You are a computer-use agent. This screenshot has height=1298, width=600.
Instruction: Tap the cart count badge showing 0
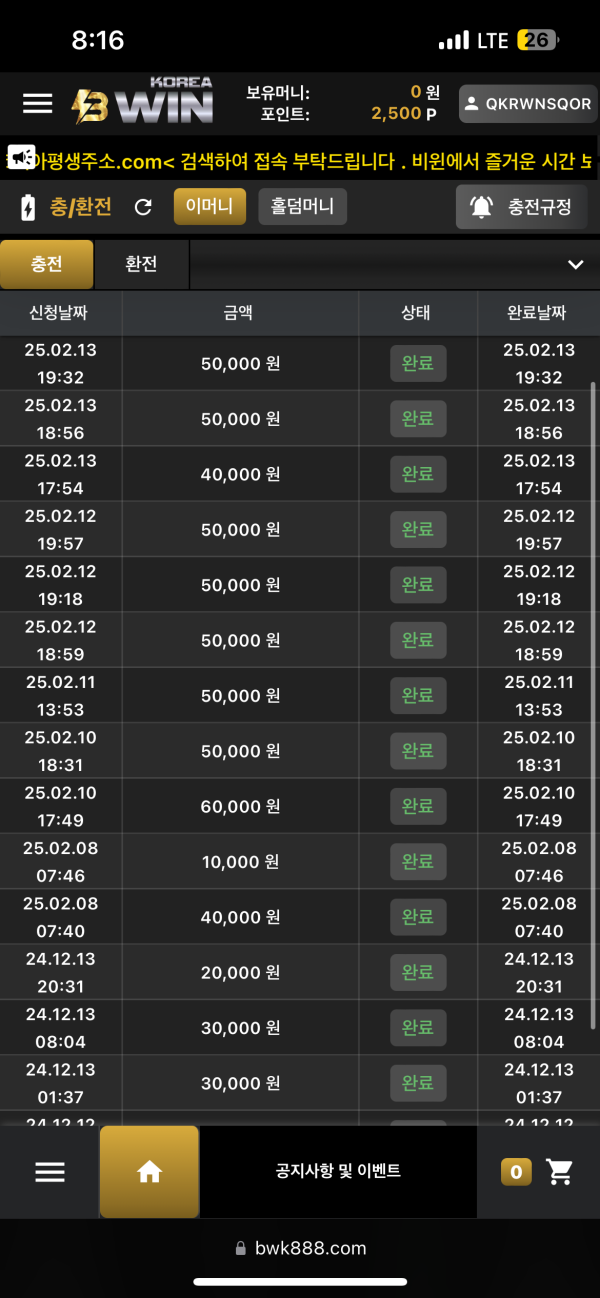[516, 1172]
